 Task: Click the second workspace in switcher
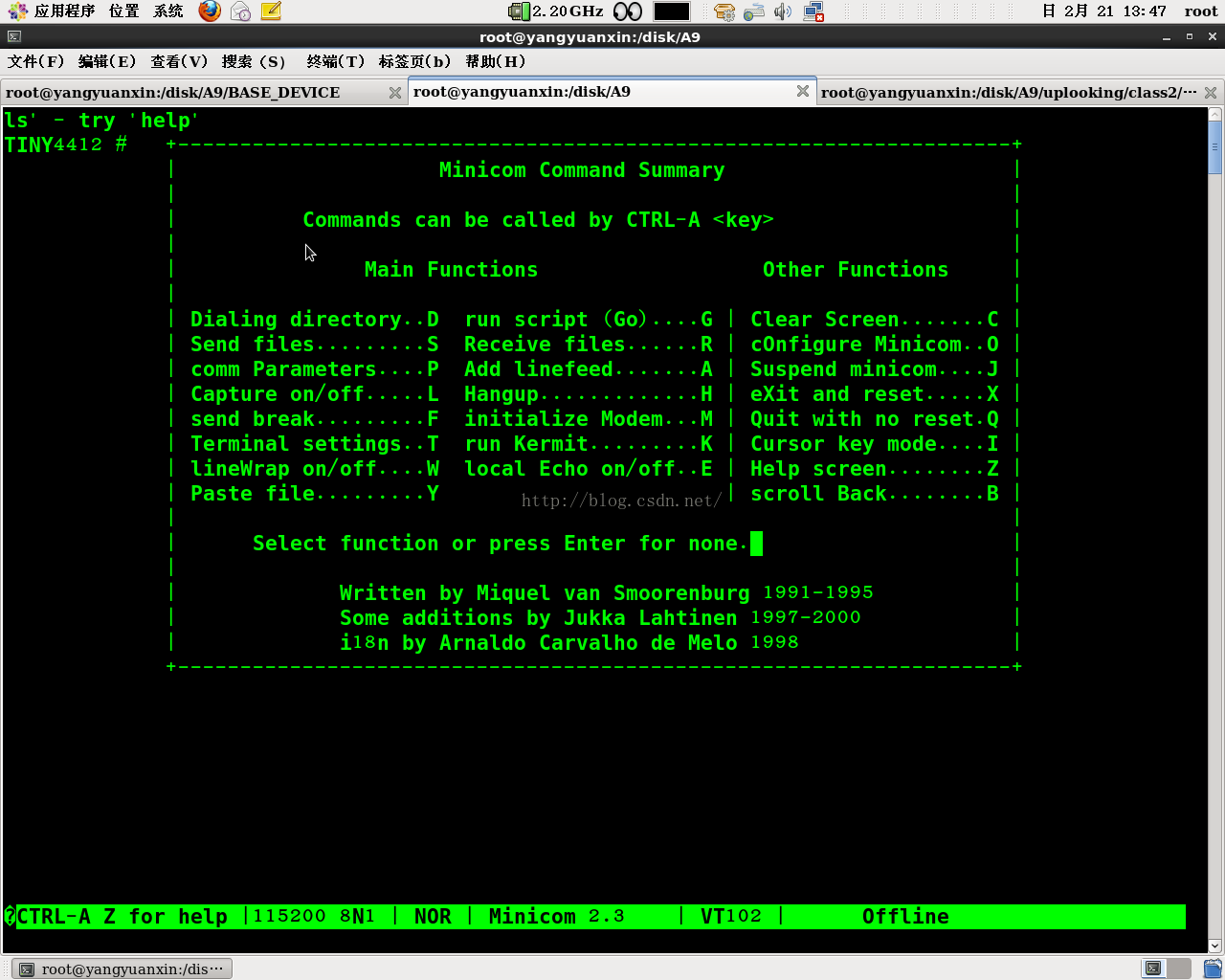pyautogui.click(x=1179, y=969)
